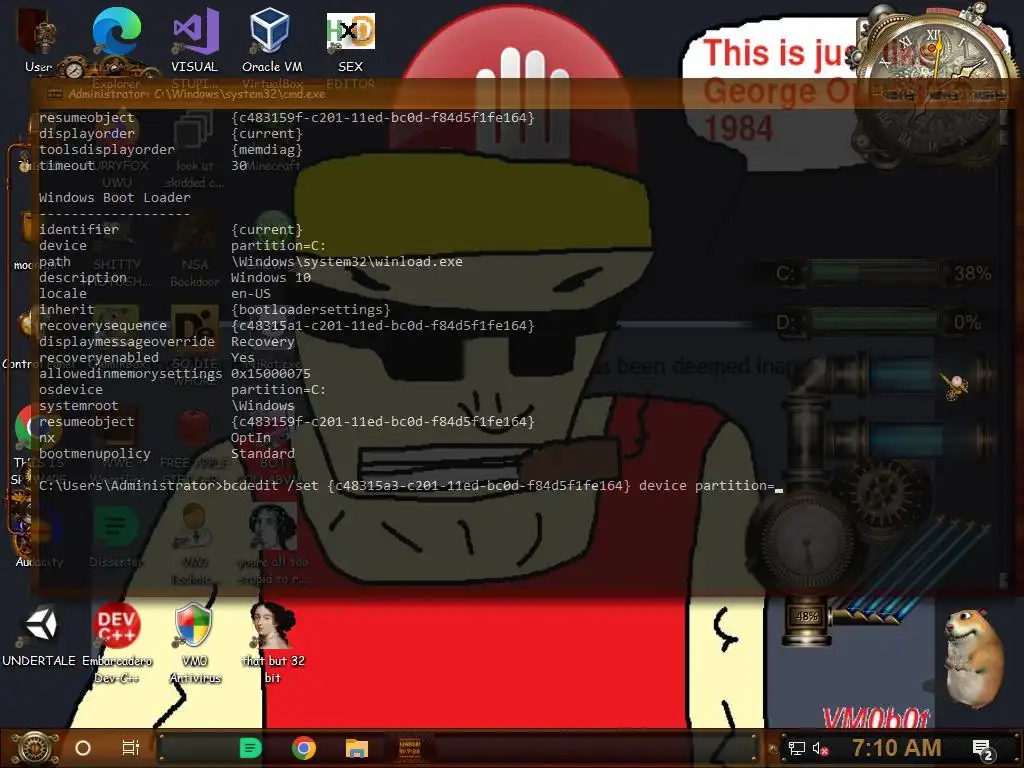Image resolution: width=1024 pixels, height=768 pixels.
Task: Launch Google Chrome from the taskbar
Action: (304, 748)
